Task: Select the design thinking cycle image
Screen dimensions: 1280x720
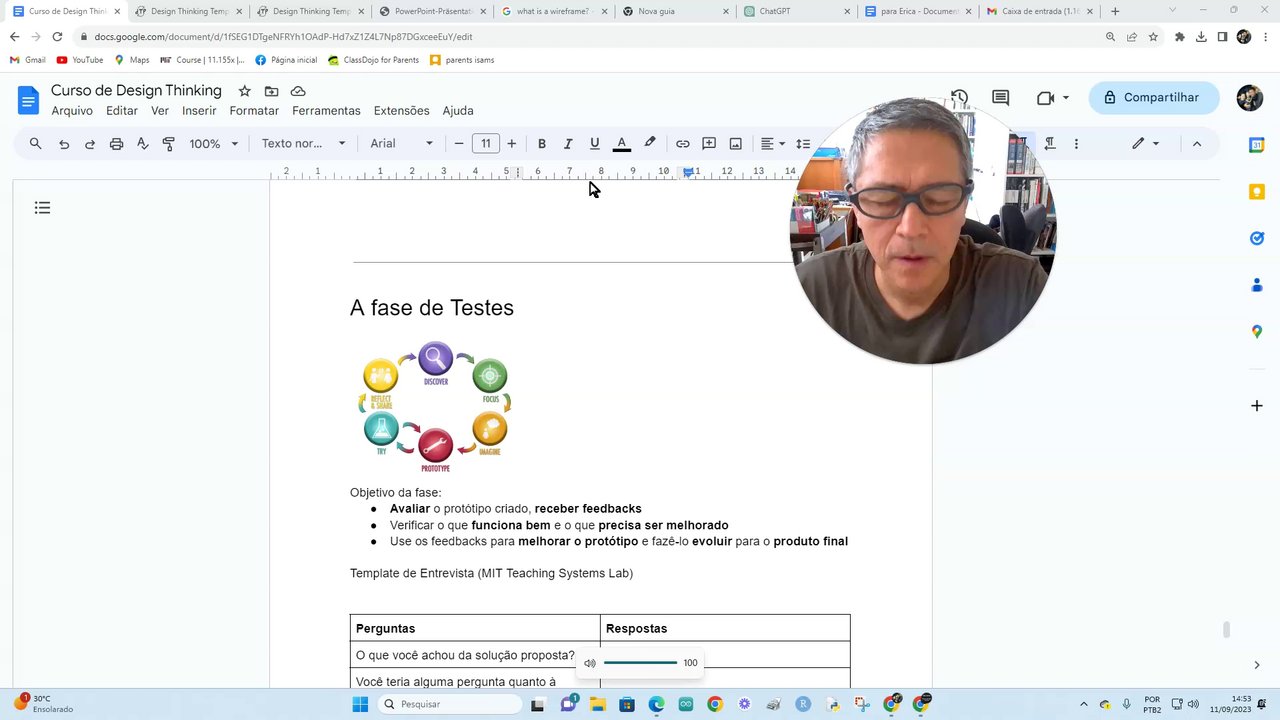Action: [435, 407]
